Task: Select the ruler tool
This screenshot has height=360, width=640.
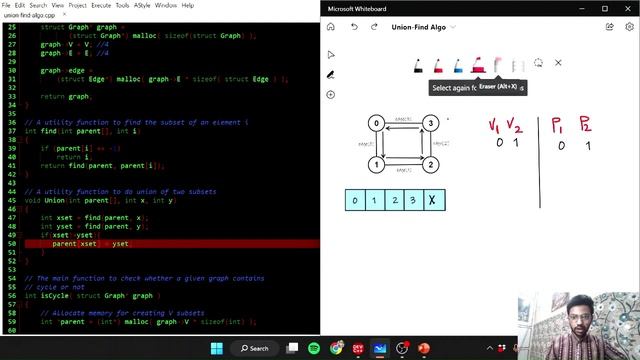Action: tap(518, 65)
